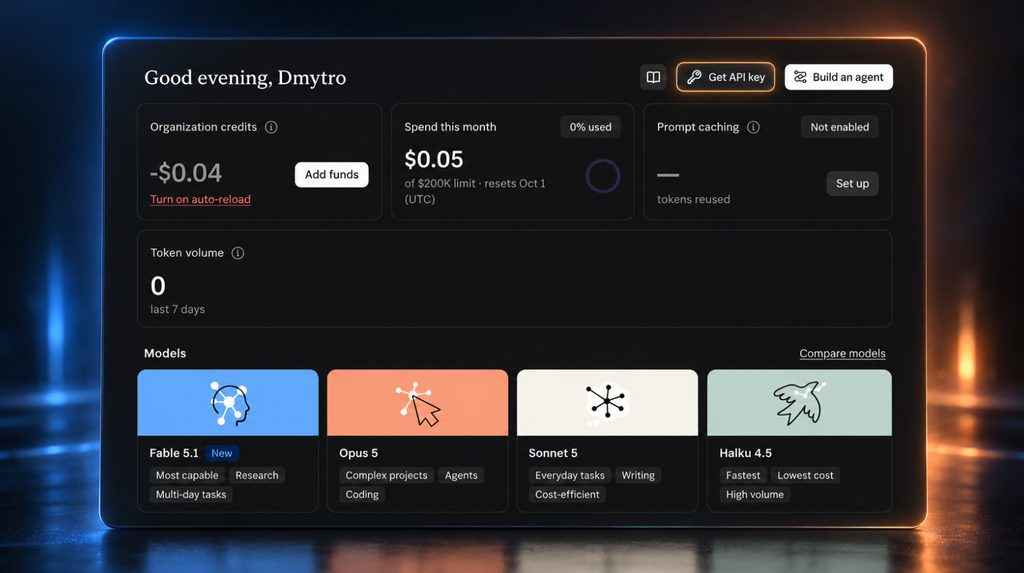
Task: Click the Agents tag
Action: [461, 475]
